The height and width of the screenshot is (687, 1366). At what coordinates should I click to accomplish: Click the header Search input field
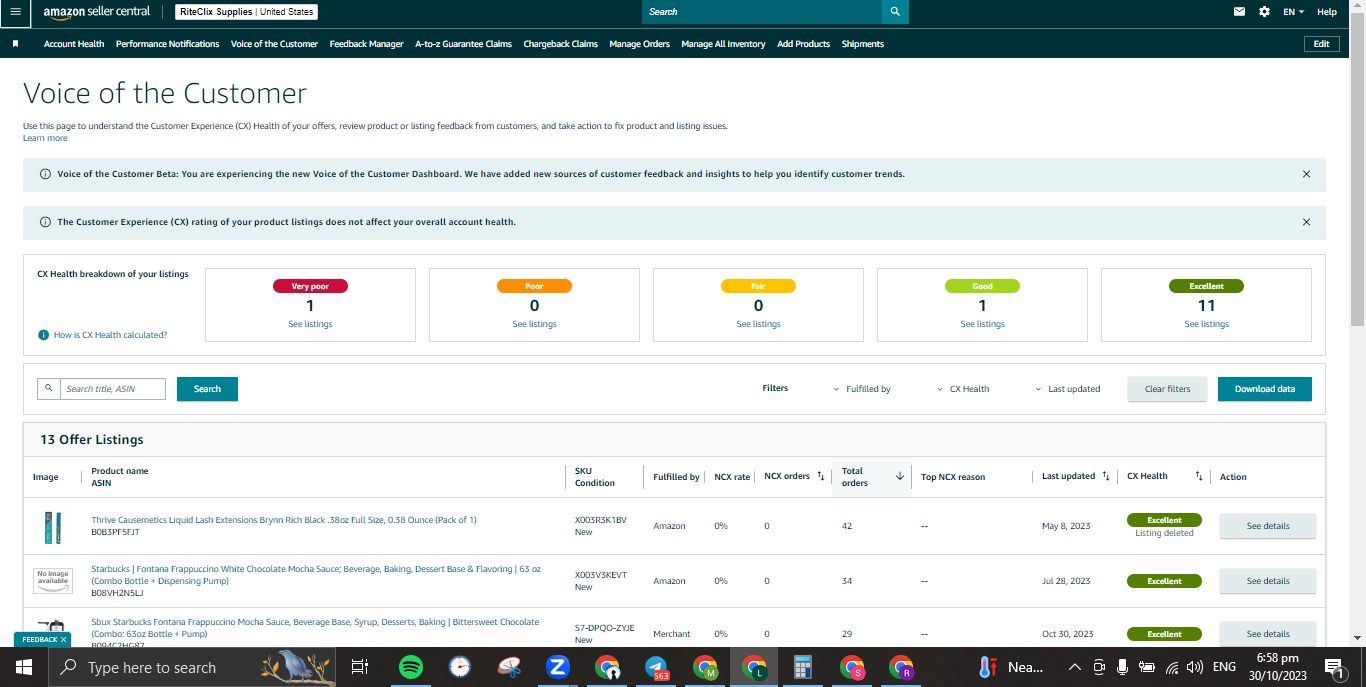(762, 12)
